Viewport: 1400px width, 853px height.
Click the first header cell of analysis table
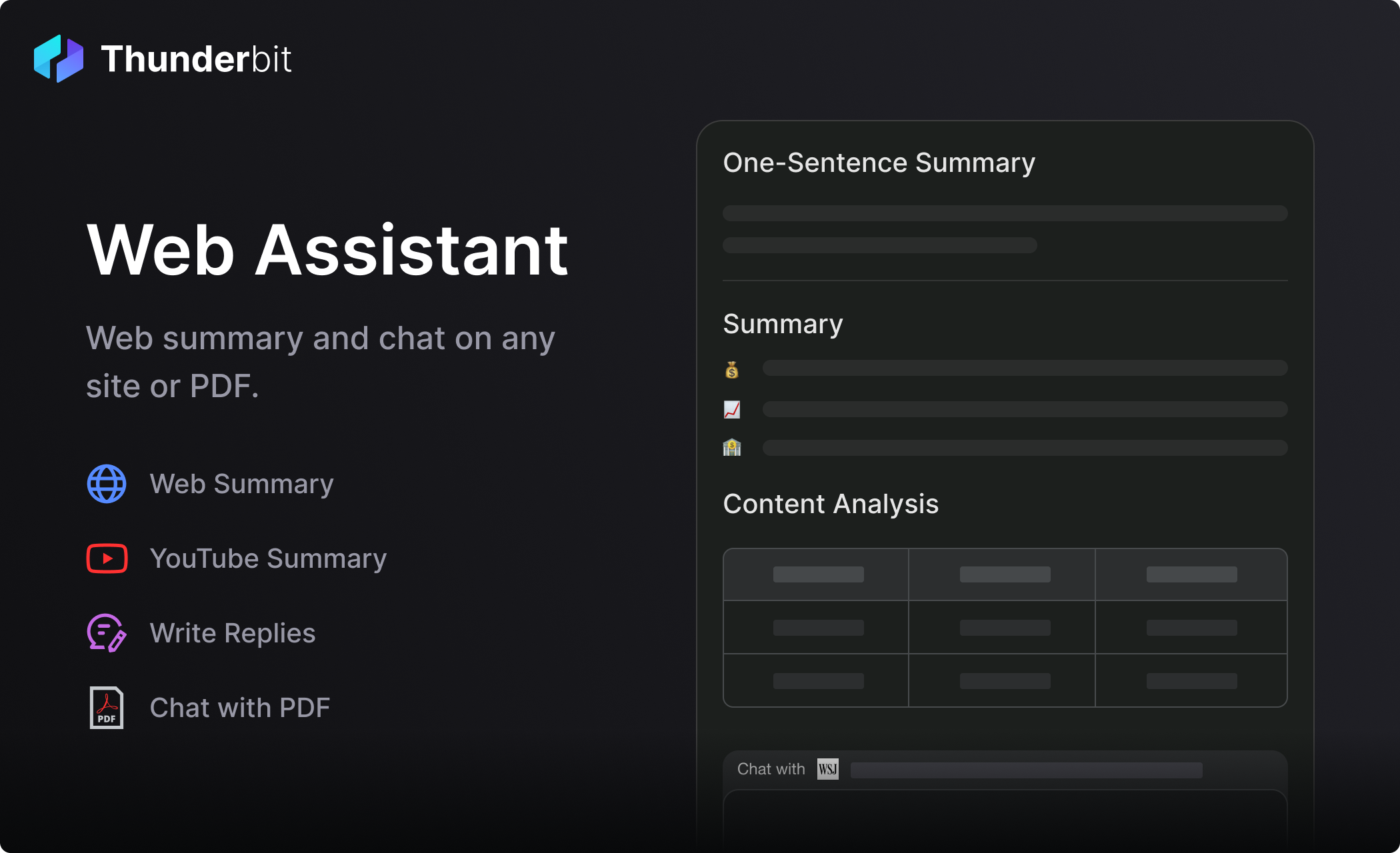817,574
